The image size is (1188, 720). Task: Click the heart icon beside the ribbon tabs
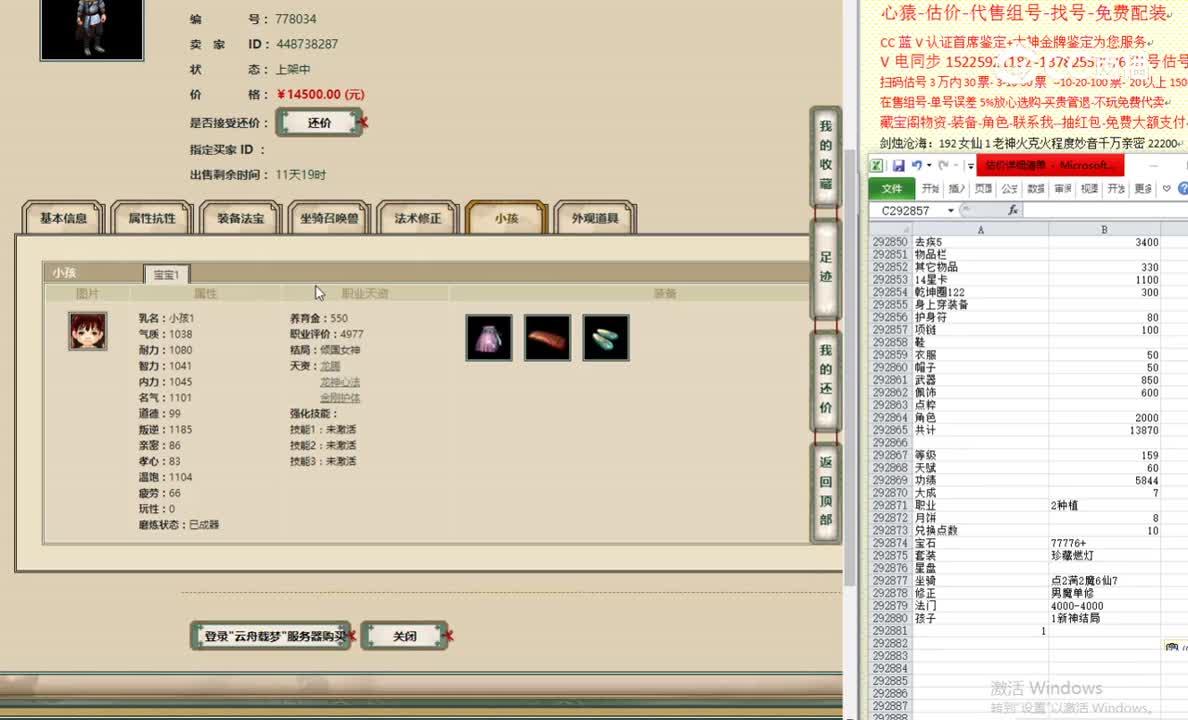1165,188
